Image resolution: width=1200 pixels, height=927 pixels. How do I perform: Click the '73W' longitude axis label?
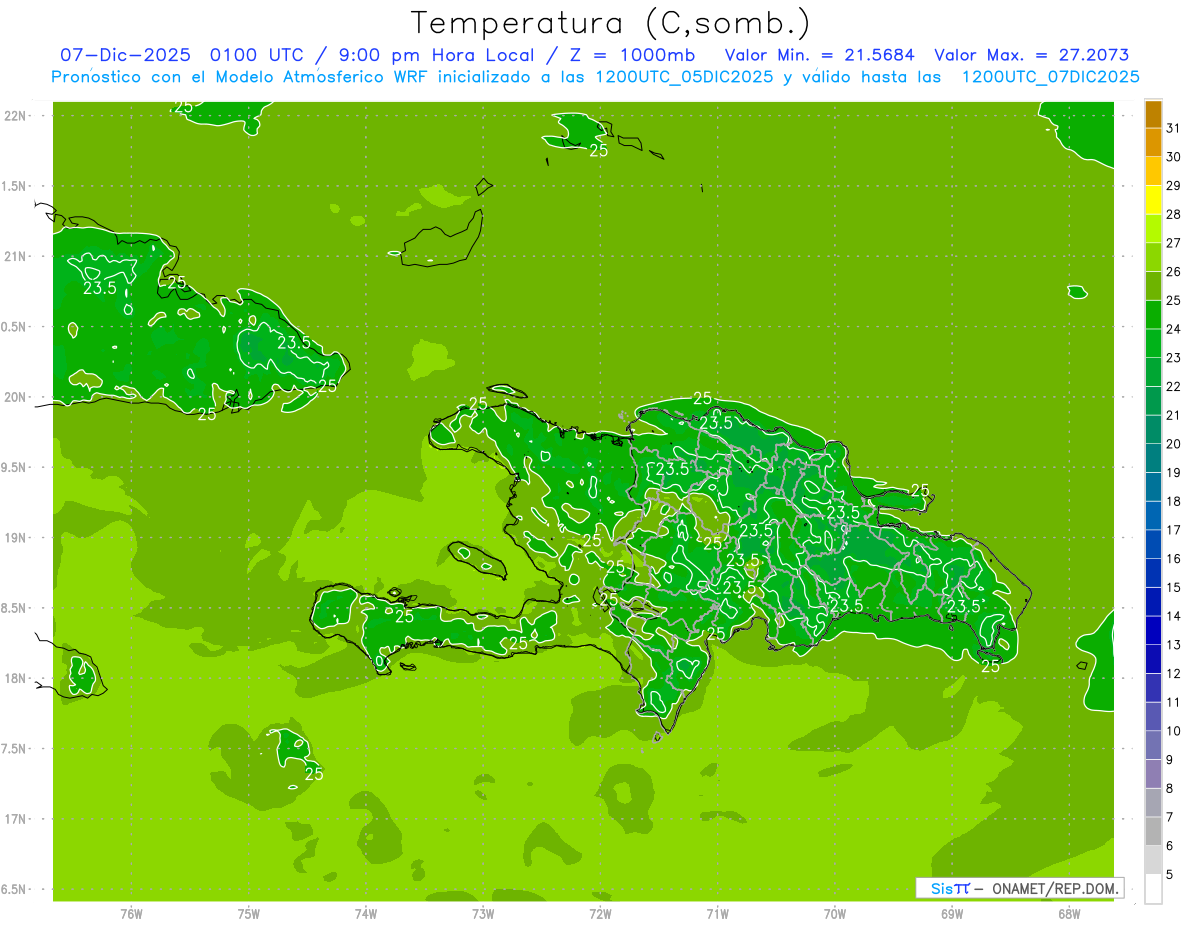483,913
